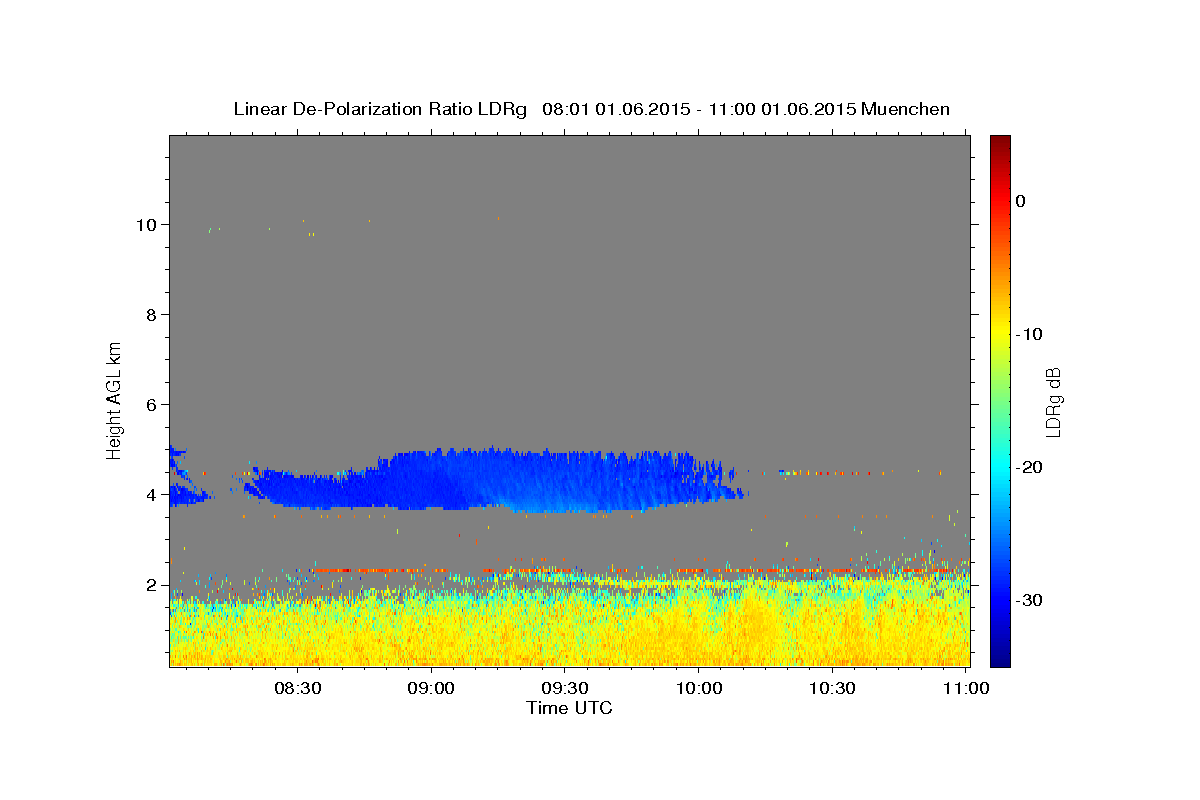The image size is (1200, 800).
Task: Click the plot title "Linear De-Polarization Ratio LDRg"
Action: coord(380,109)
